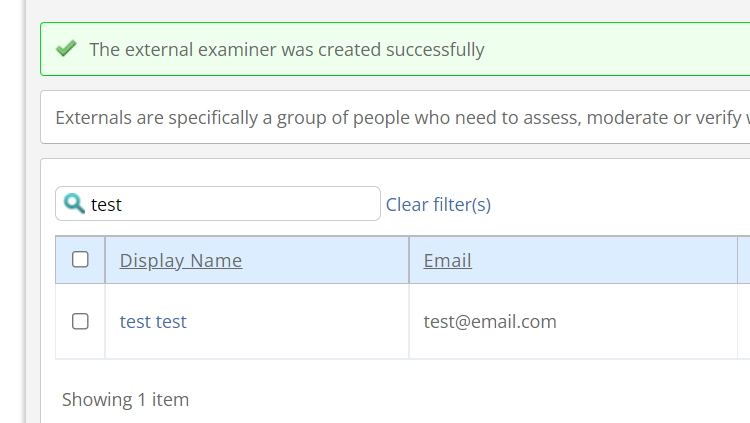Sort the table by Email column

pyautogui.click(x=447, y=261)
